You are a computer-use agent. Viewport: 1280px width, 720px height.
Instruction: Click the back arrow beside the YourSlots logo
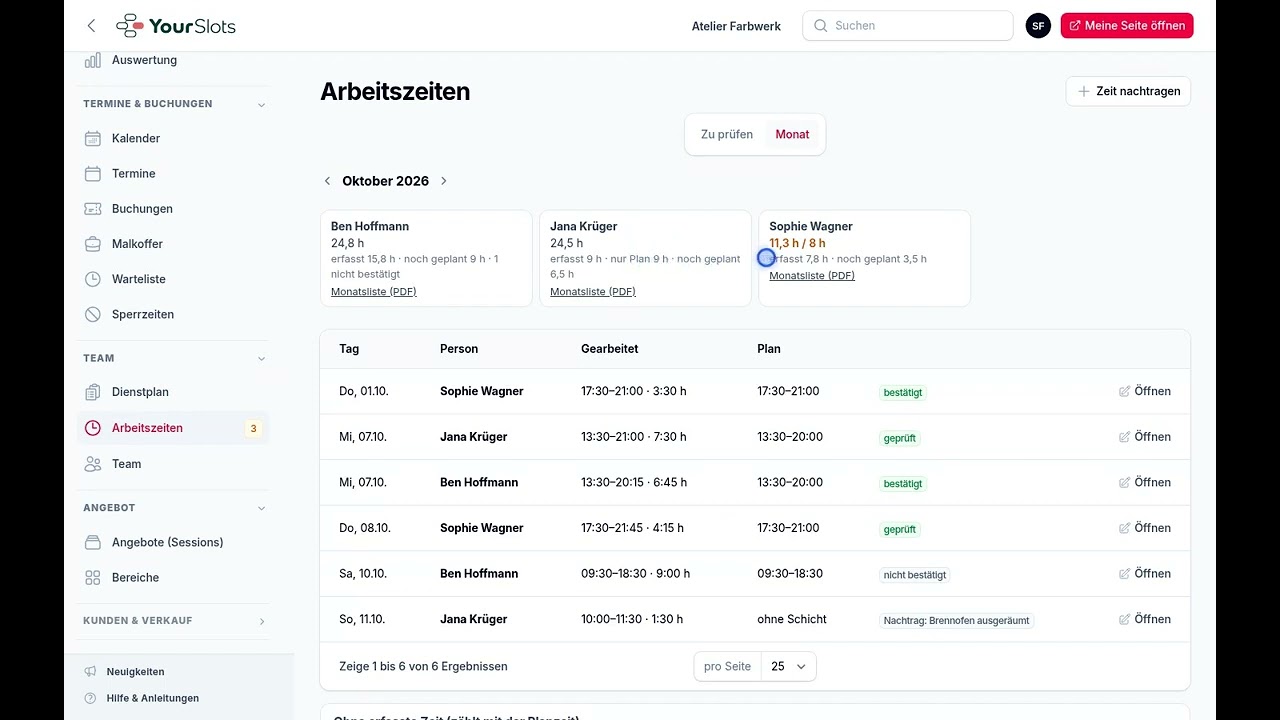(92, 26)
